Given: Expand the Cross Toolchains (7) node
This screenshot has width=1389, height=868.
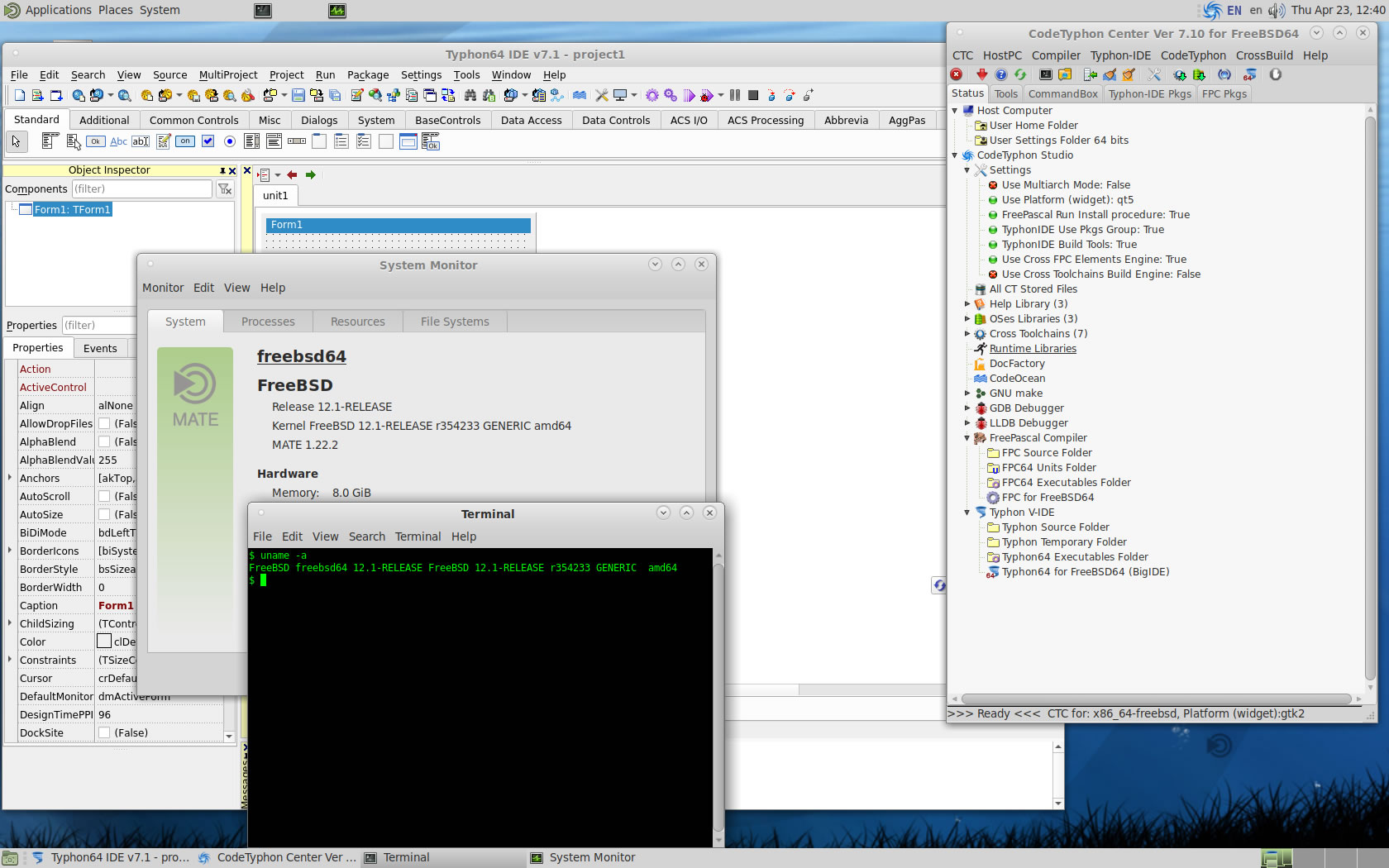Looking at the screenshot, I should (967, 333).
